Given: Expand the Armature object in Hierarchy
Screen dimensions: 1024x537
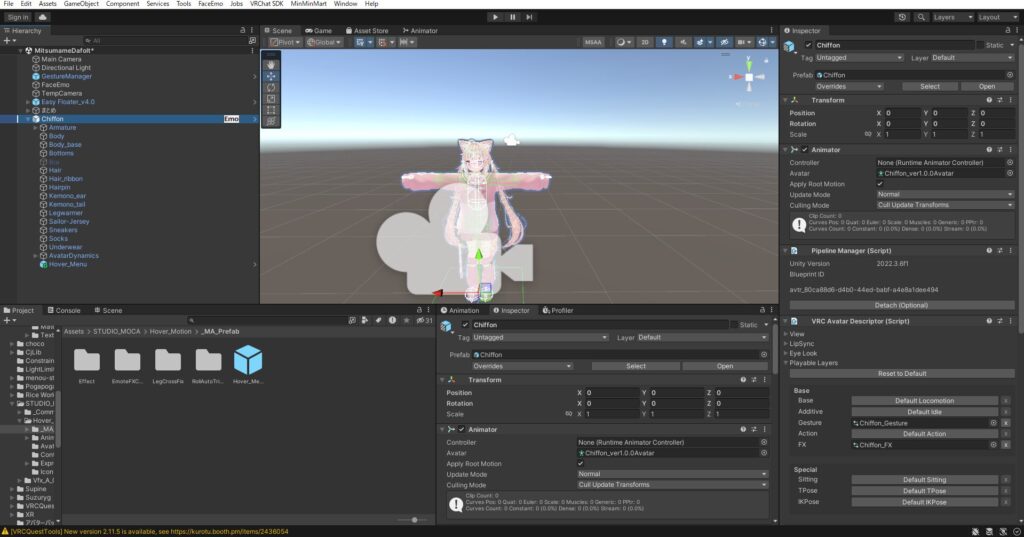Looking at the screenshot, I should pos(35,128).
